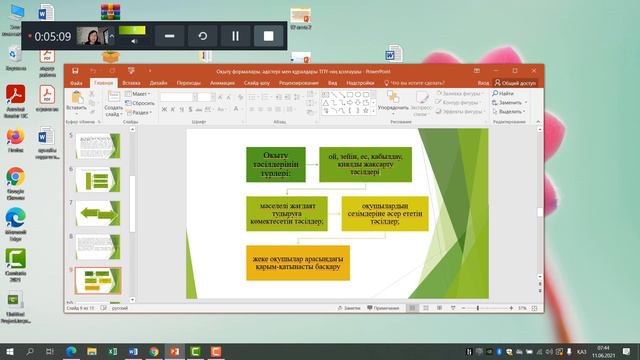This screenshot has width=640, height=360.
Task: Toggle text shadow S formatting
Action: point(190,109)
